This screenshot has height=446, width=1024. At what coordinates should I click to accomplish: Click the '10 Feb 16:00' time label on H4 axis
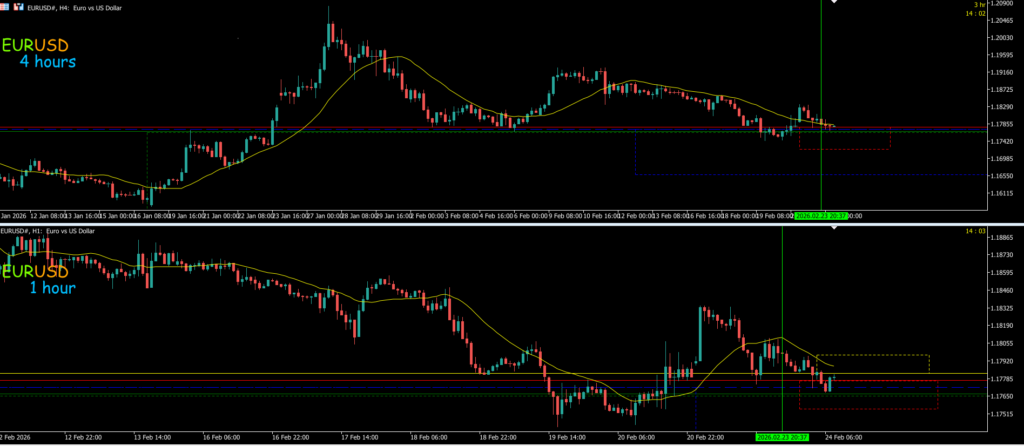click(x=601, y=215)
